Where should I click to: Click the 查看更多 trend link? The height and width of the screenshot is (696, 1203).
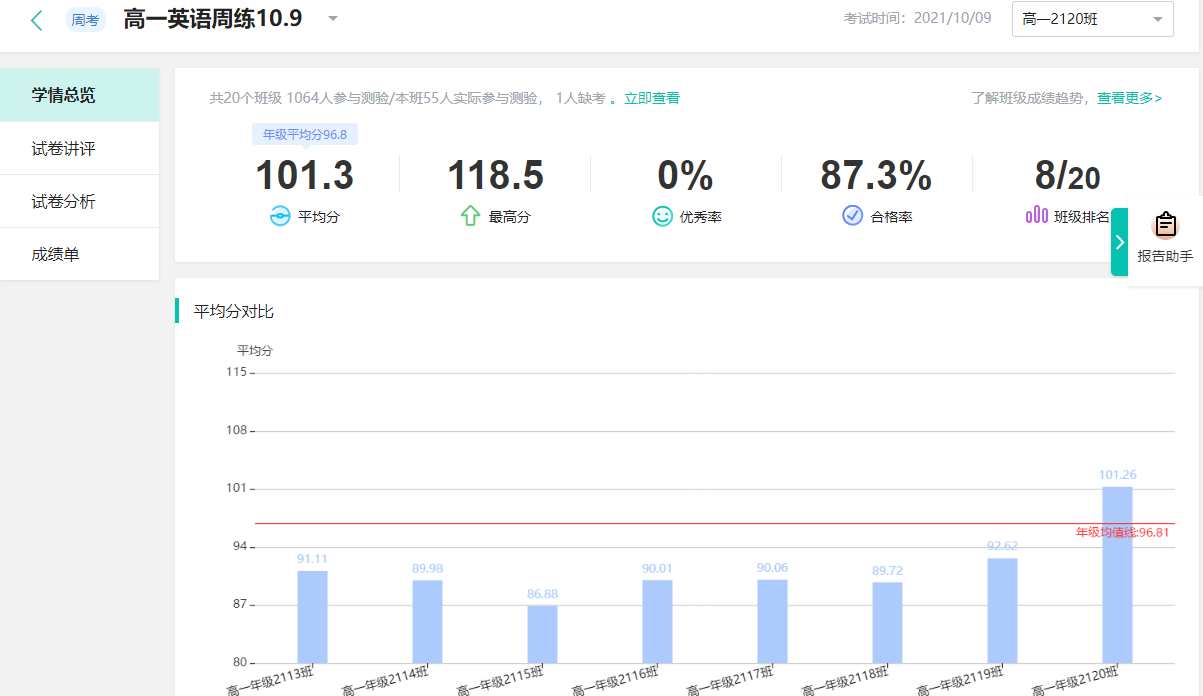pos(1129,98)
